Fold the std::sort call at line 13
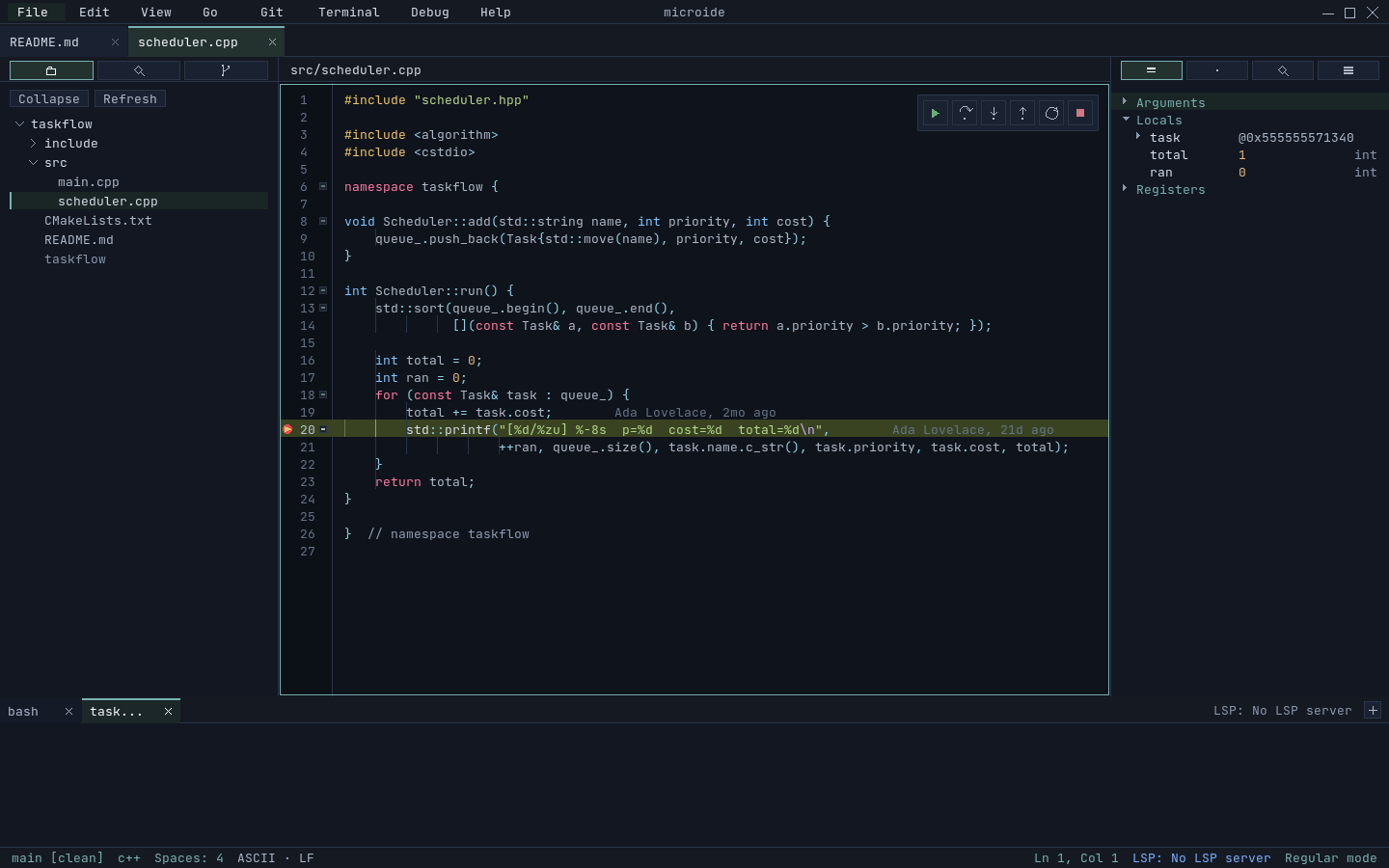This screenshot has width=1389, height=868. tap(323, 308)
